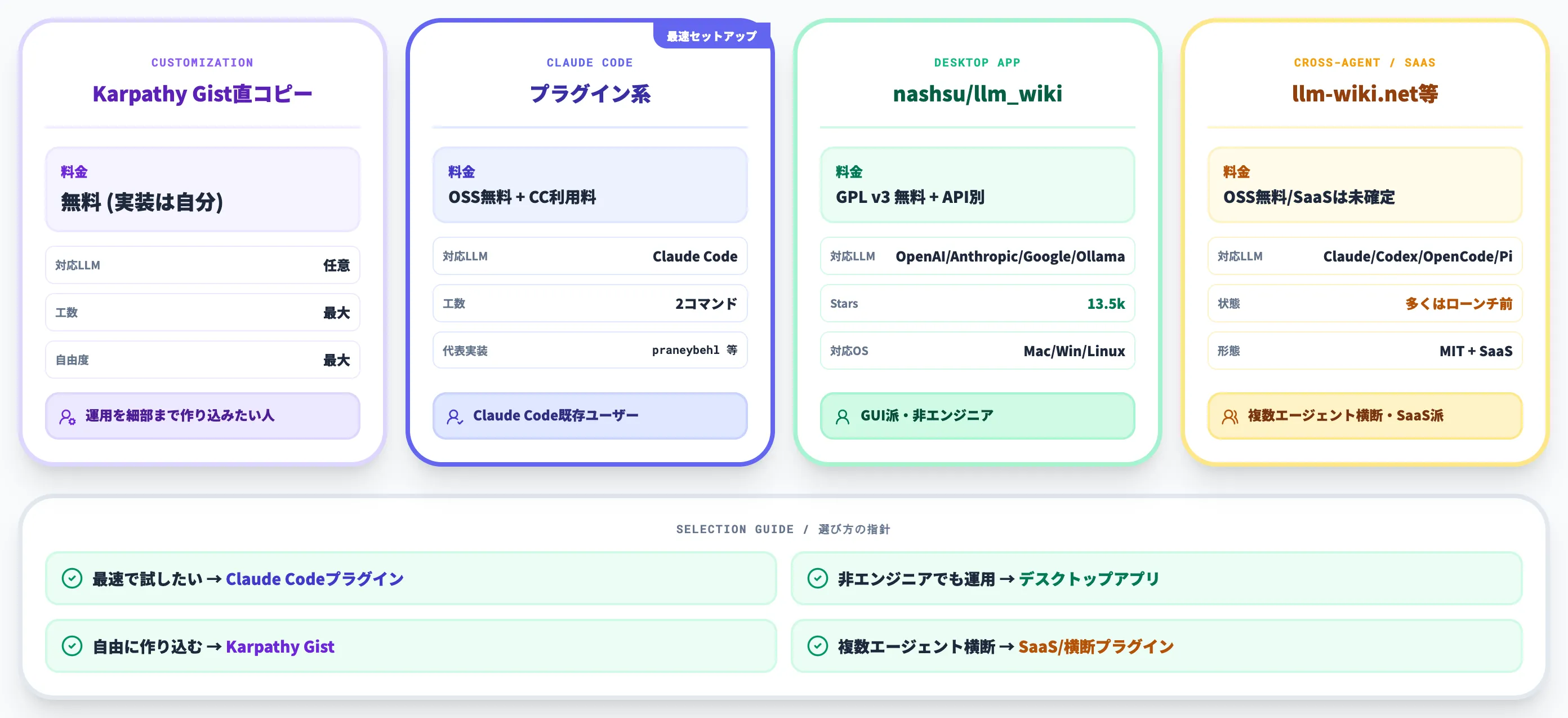Click the user-check icon beside Claude Code既存ユーザー
Screen dimensions: 1568x718
455,417
